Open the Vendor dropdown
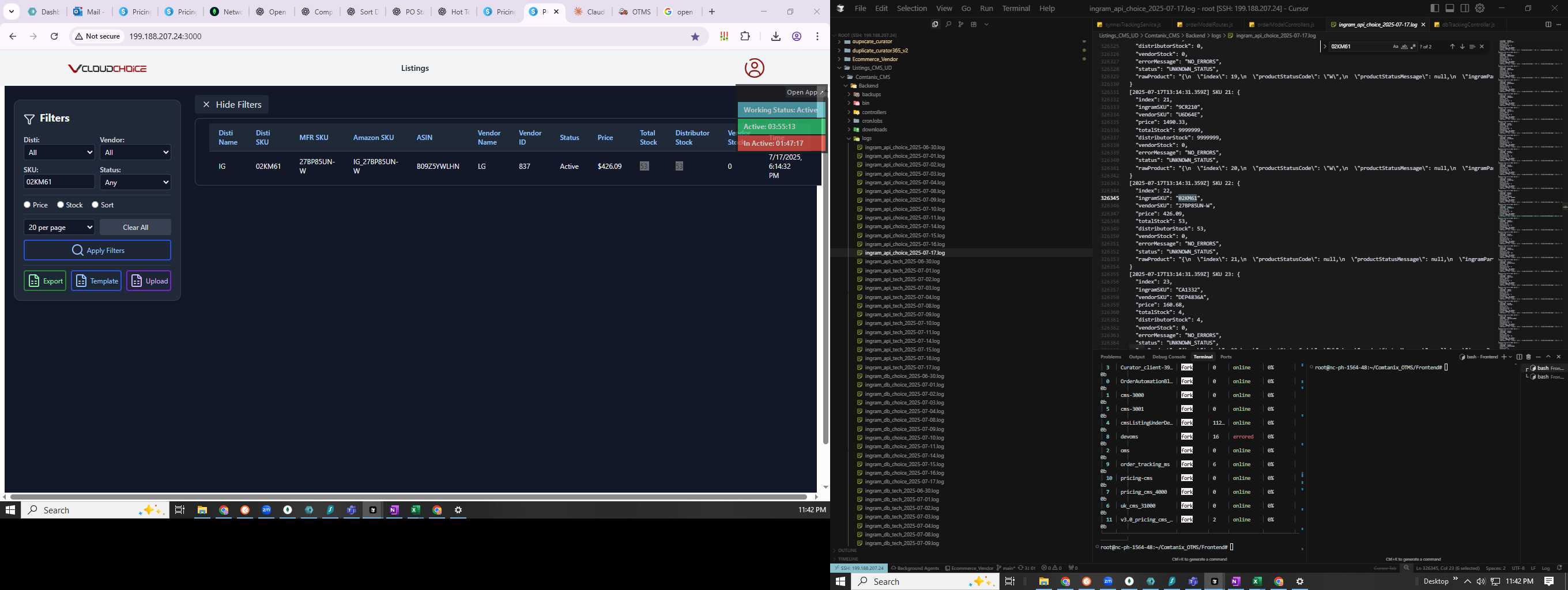Viewport: 1568px width, 590px height. point(135,152)
